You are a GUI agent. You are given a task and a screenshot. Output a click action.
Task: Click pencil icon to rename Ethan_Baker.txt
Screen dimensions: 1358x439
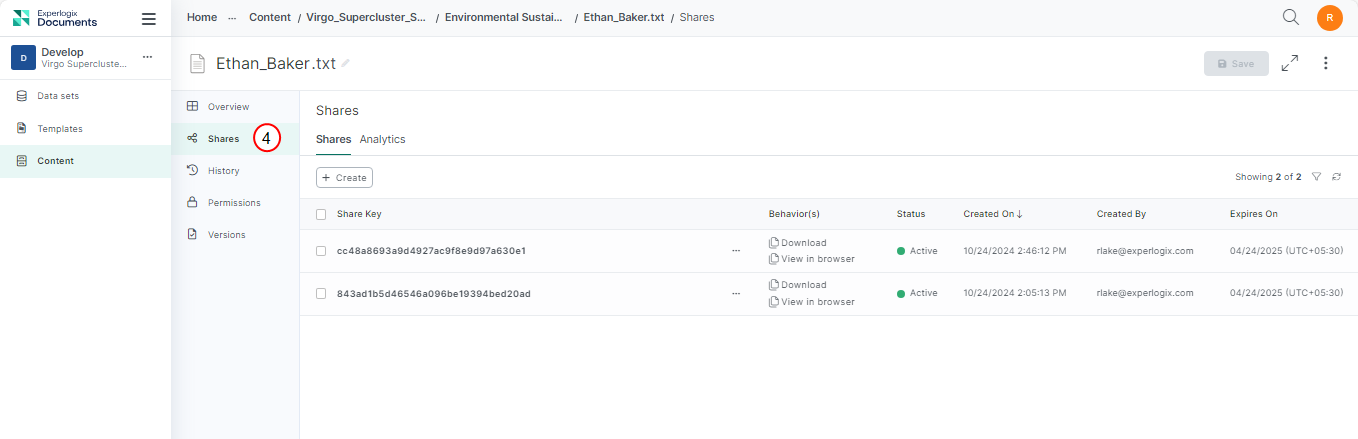346,63
